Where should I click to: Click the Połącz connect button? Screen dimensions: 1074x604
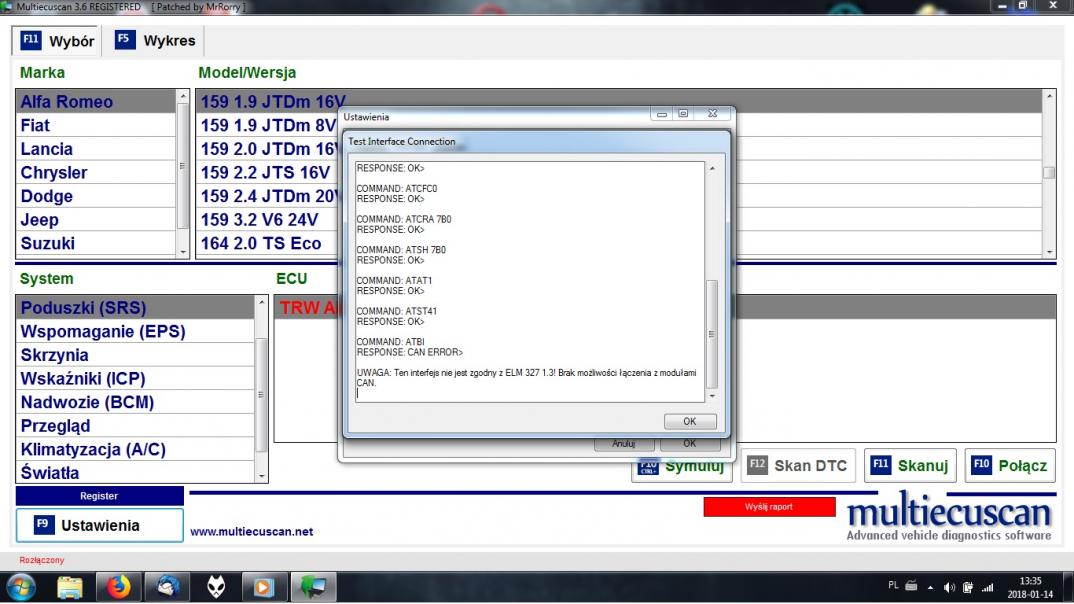(x=1010, y=466)
